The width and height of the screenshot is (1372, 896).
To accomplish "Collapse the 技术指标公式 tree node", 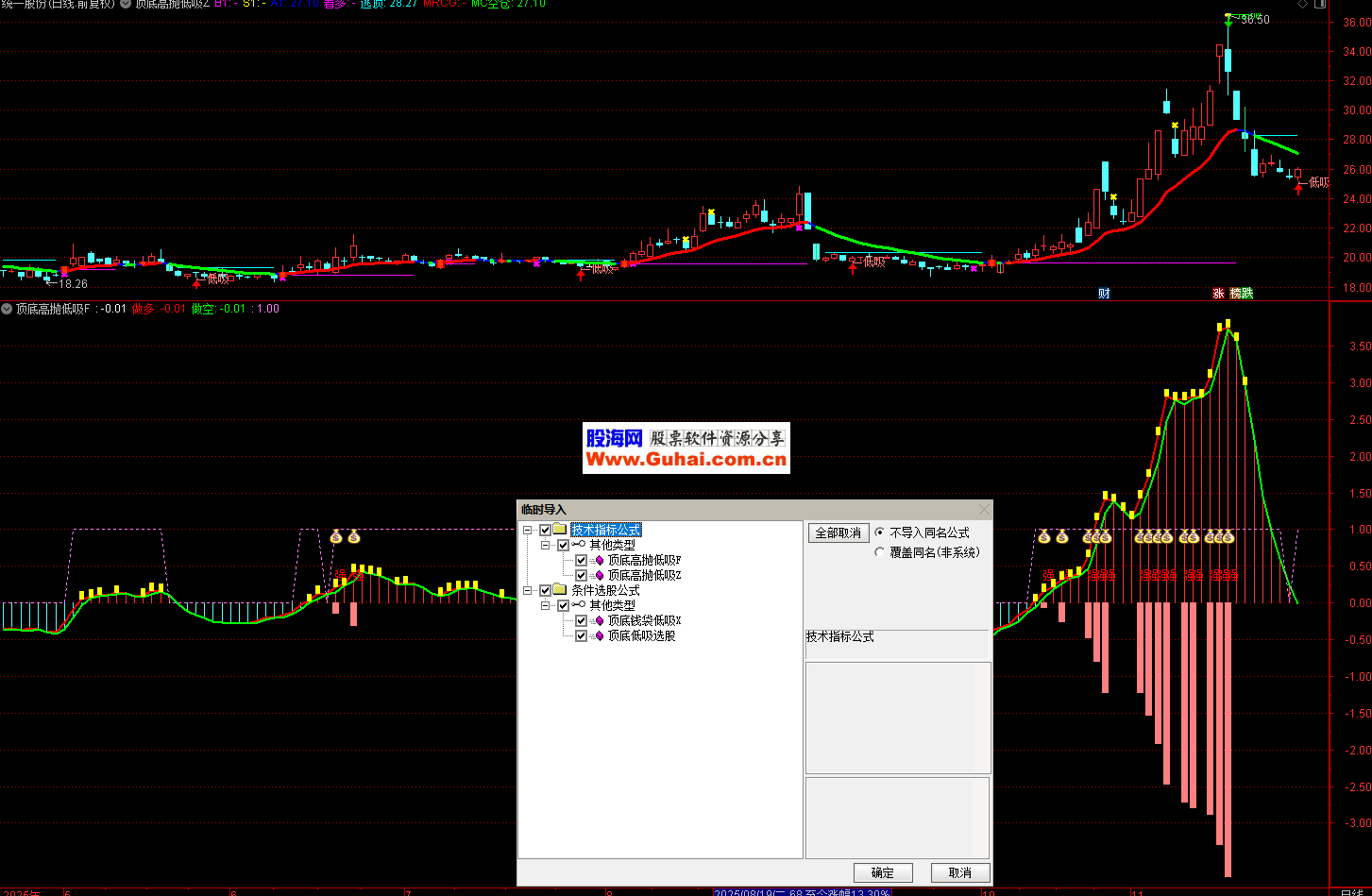I will [x=528, y=530].
